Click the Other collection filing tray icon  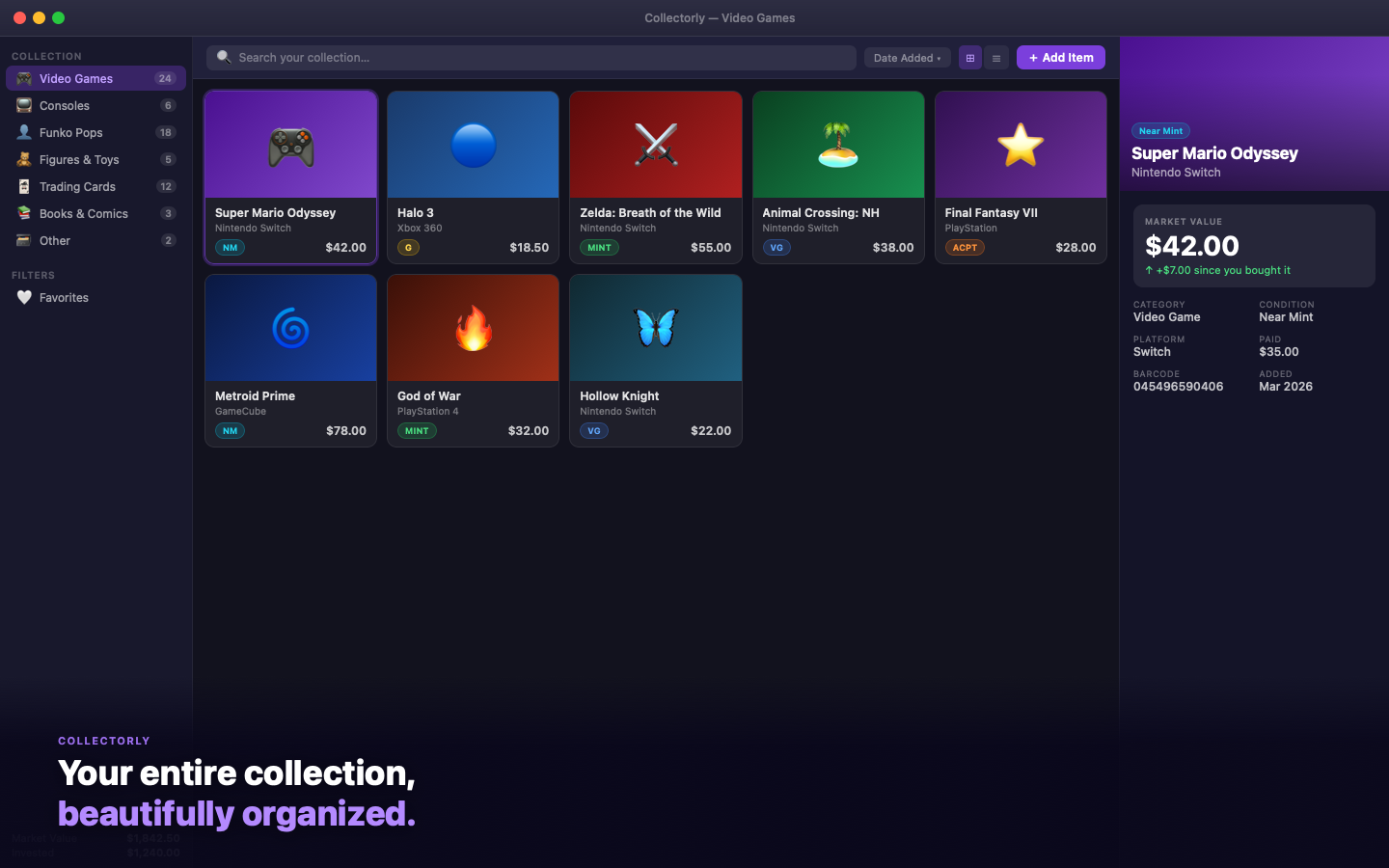[x=23, y=240]
